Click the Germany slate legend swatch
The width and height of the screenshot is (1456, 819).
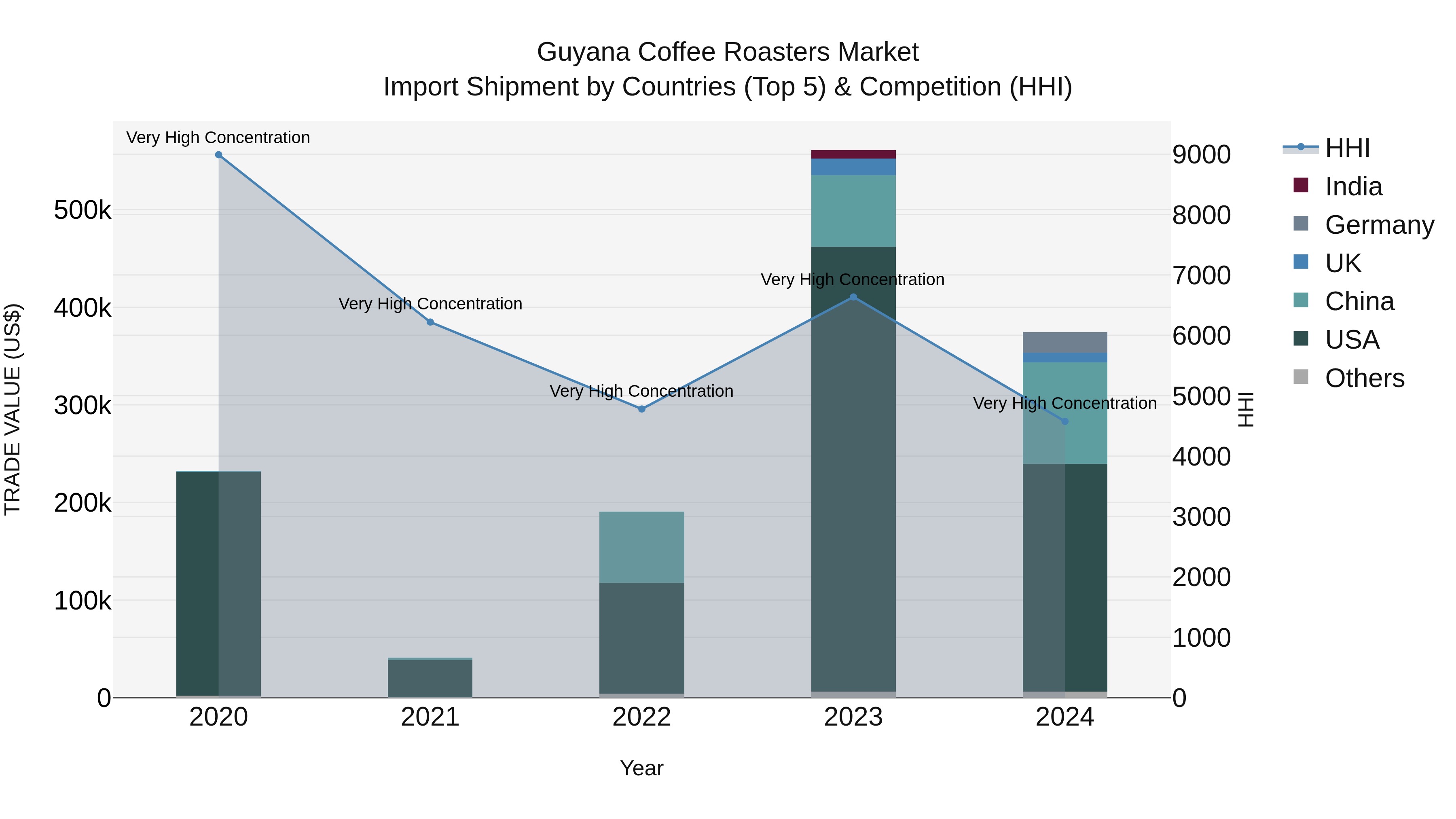click(x=1301, y=223)
